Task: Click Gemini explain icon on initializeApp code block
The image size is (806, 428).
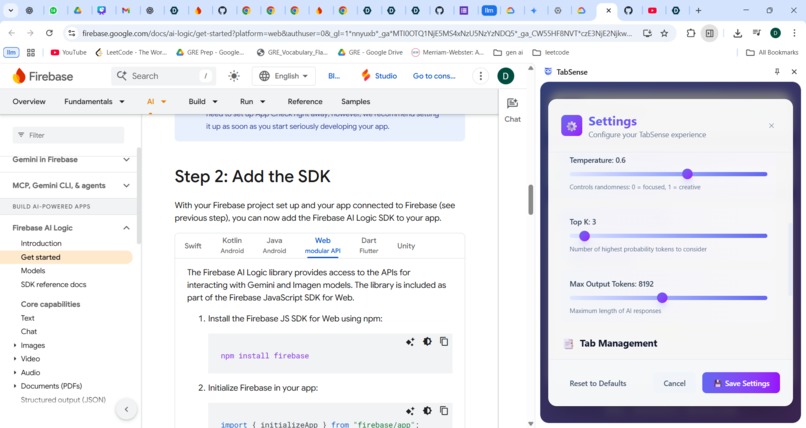Action: (410, 411)
